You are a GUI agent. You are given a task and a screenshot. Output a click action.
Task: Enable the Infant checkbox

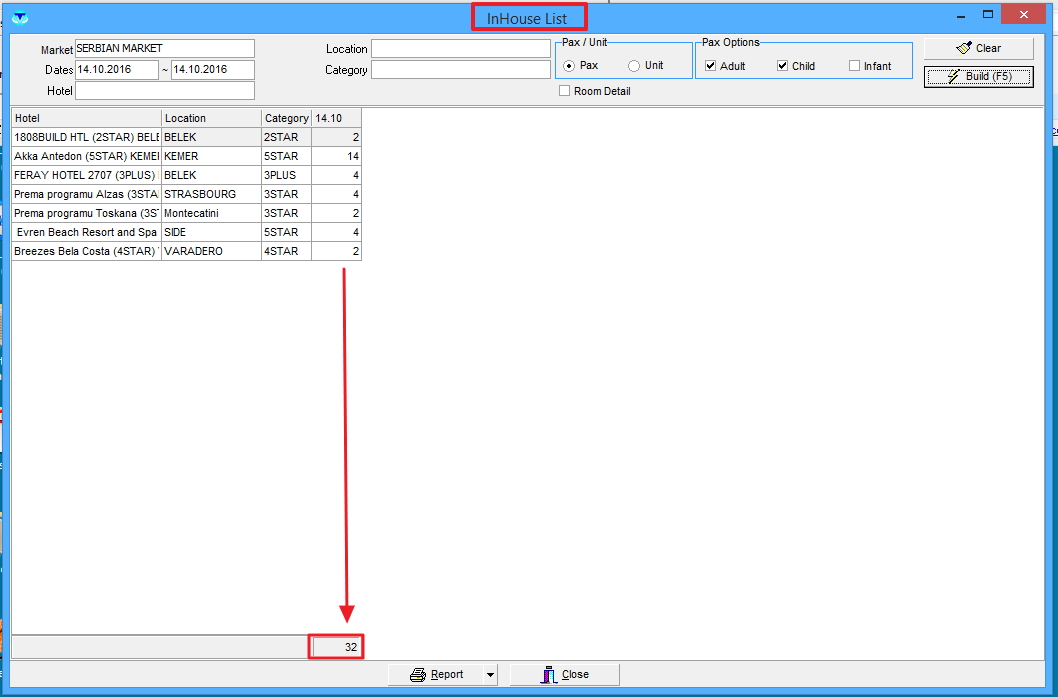[x=854, y=66]
